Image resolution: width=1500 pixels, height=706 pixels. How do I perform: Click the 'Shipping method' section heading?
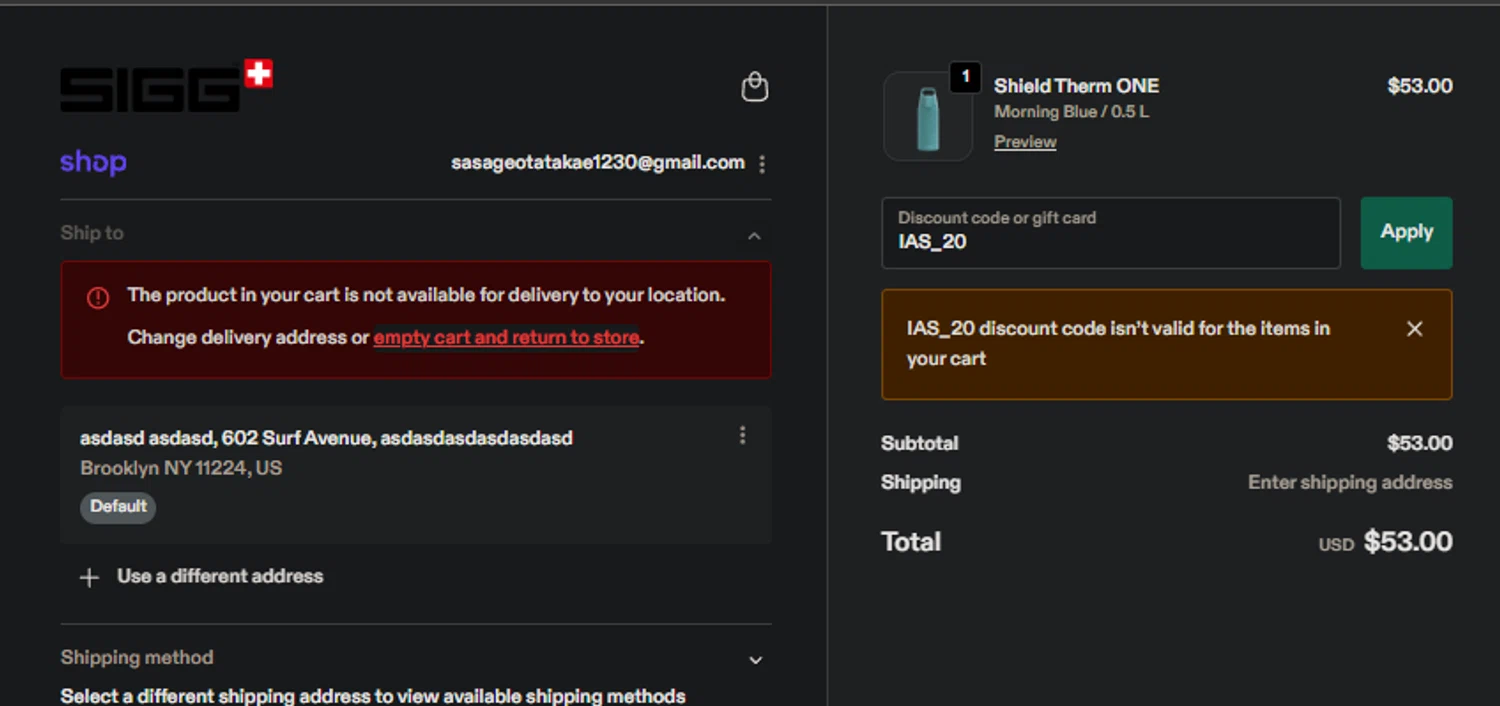tap(137, 657)
